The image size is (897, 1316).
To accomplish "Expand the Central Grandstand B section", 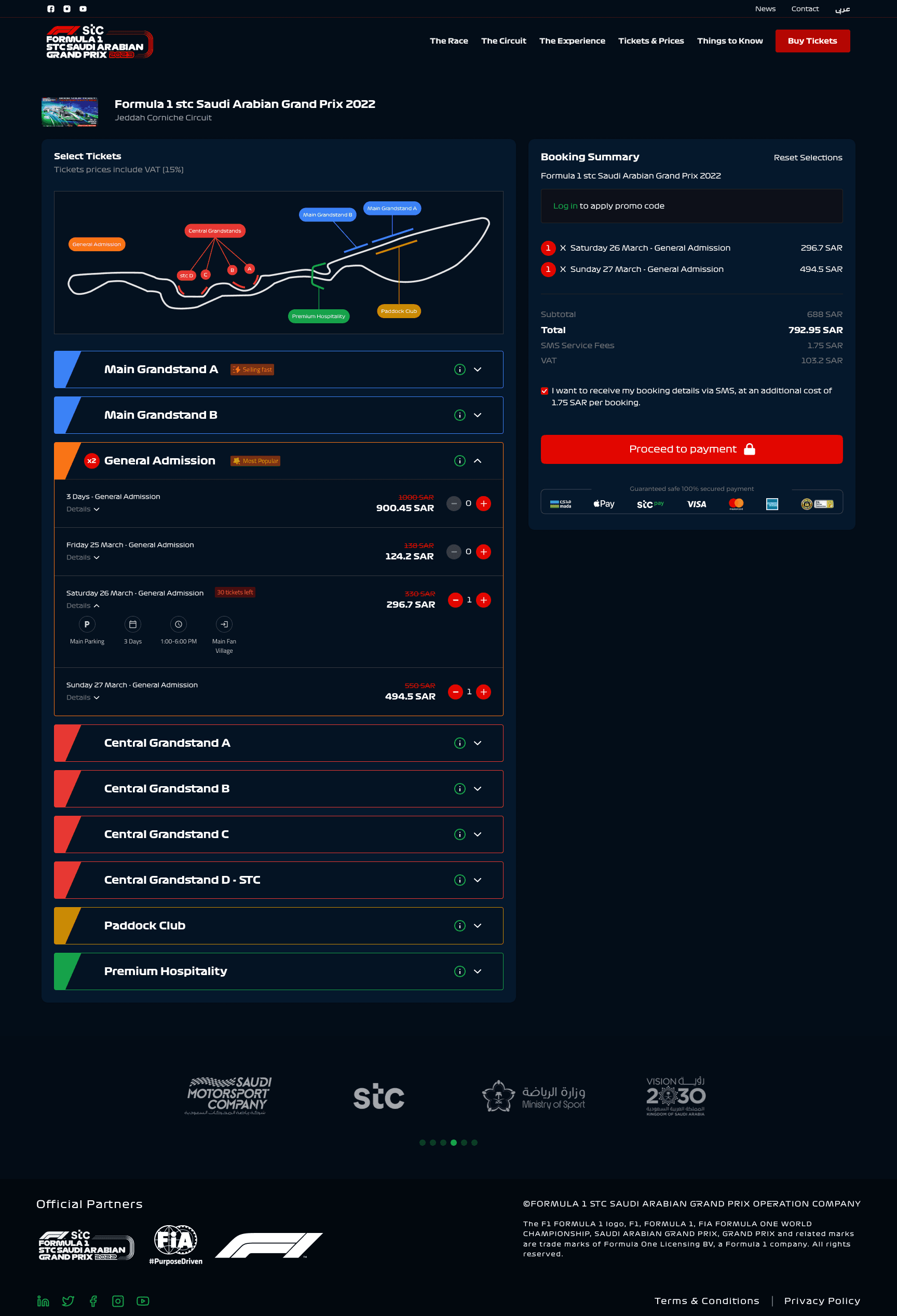I will pyautogui.click(x=478, y=789).
